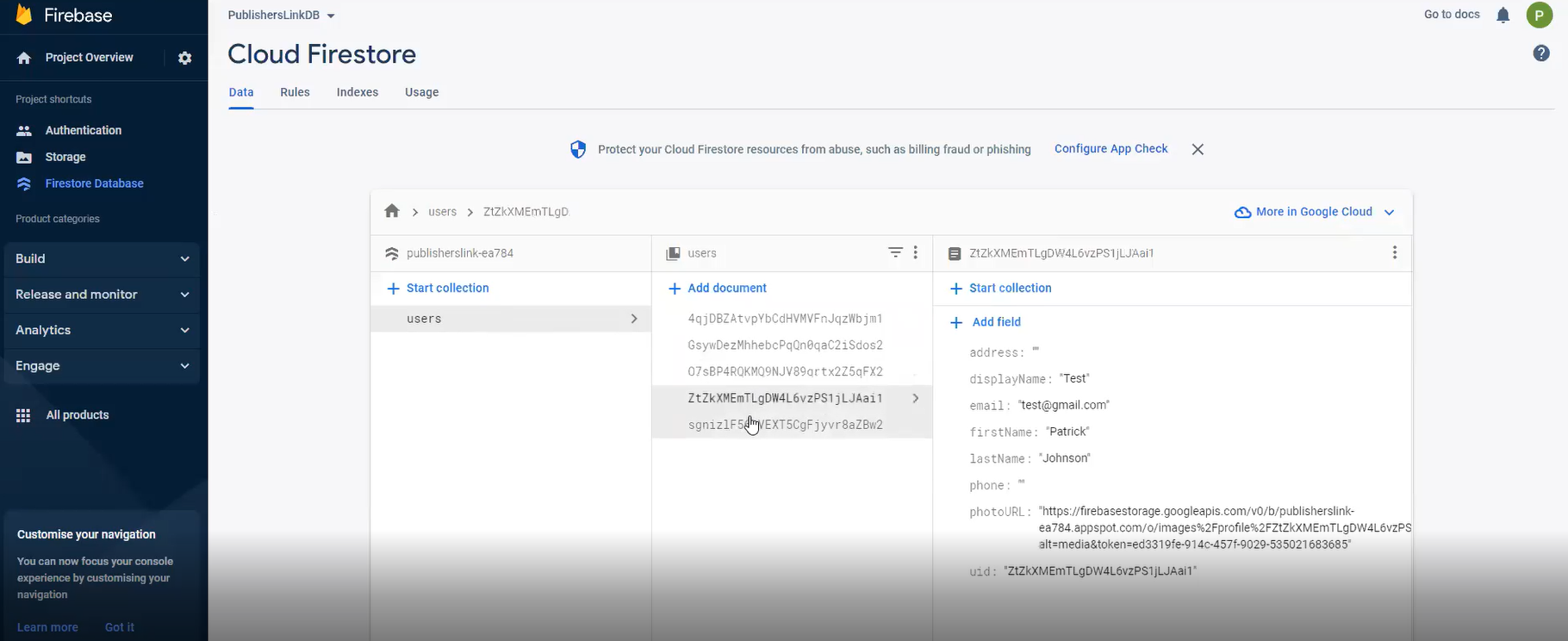Expand the Engage category
1568x641 pixels.
tap(102, 366)
